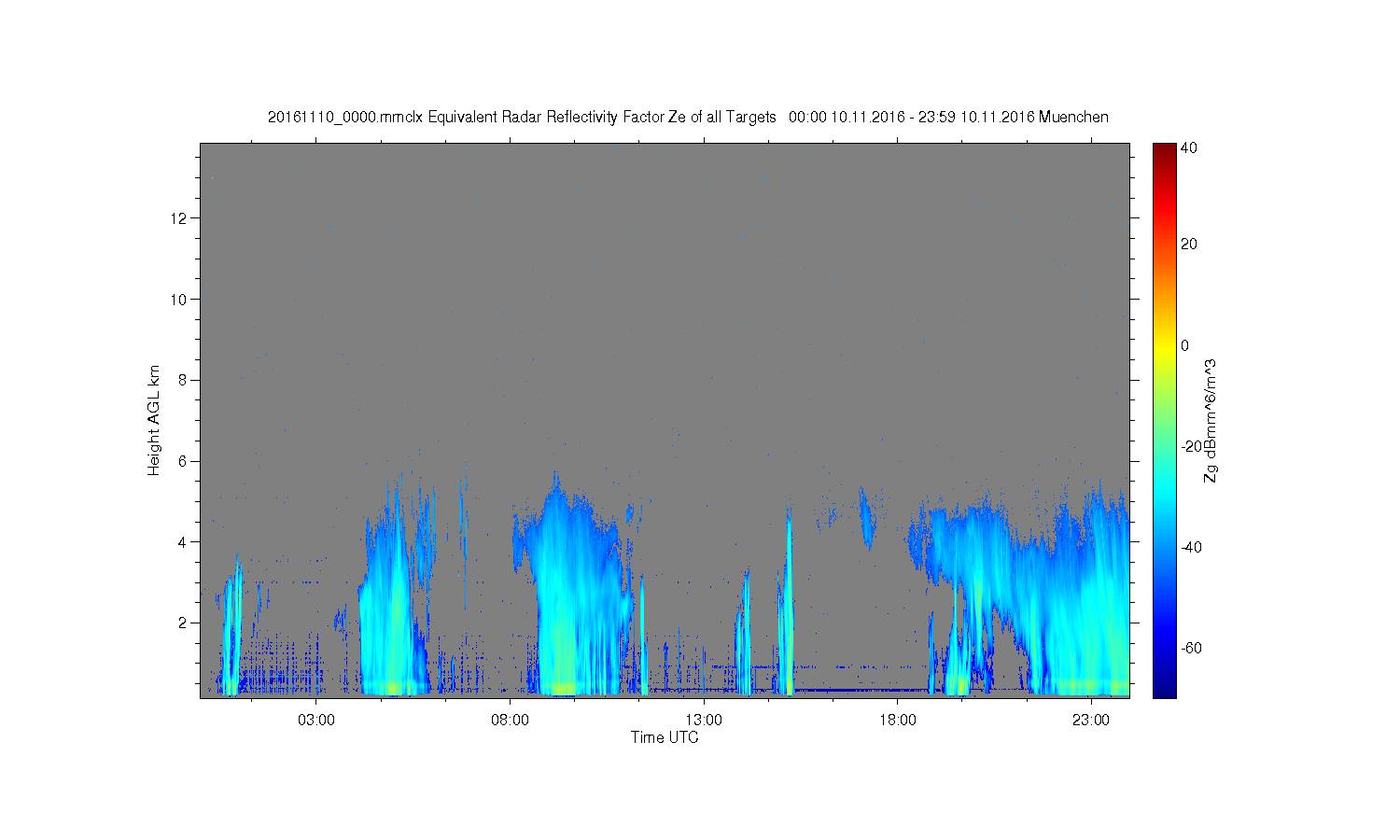Click the colorbar value 0

tap(1185, 345)
